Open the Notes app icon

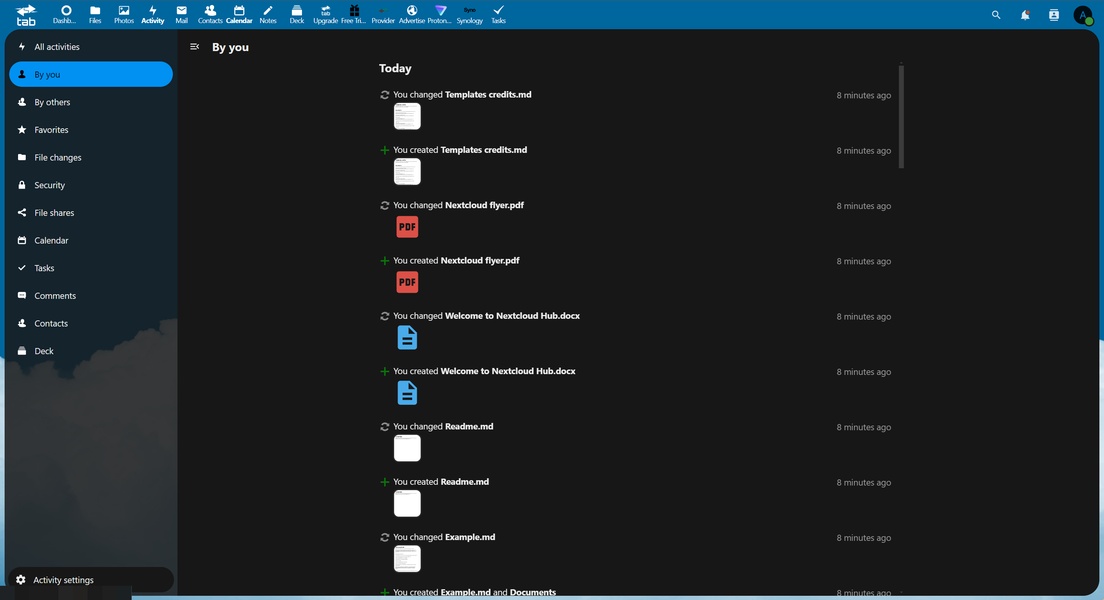tap(268, 14)
